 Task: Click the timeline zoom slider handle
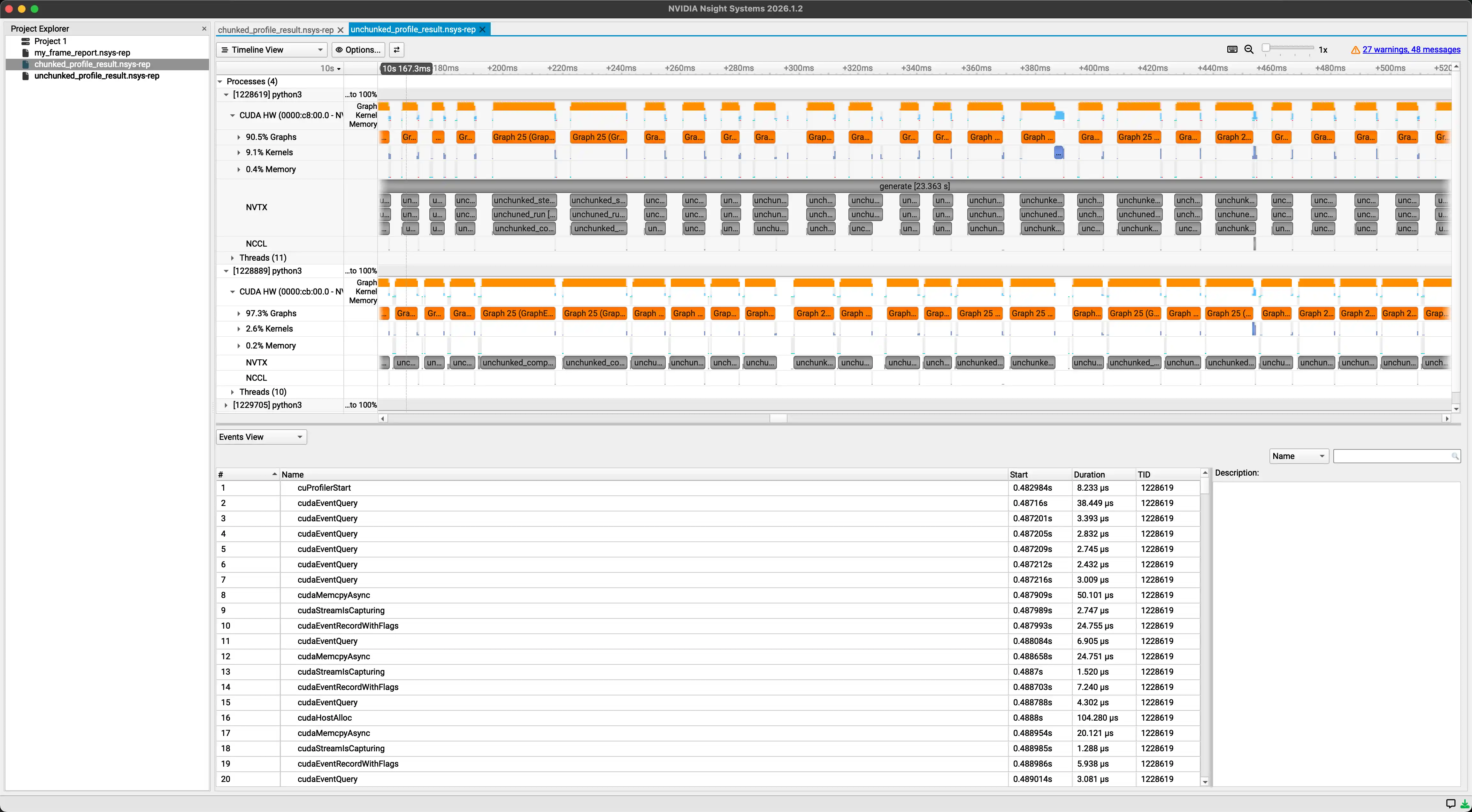1266,48
